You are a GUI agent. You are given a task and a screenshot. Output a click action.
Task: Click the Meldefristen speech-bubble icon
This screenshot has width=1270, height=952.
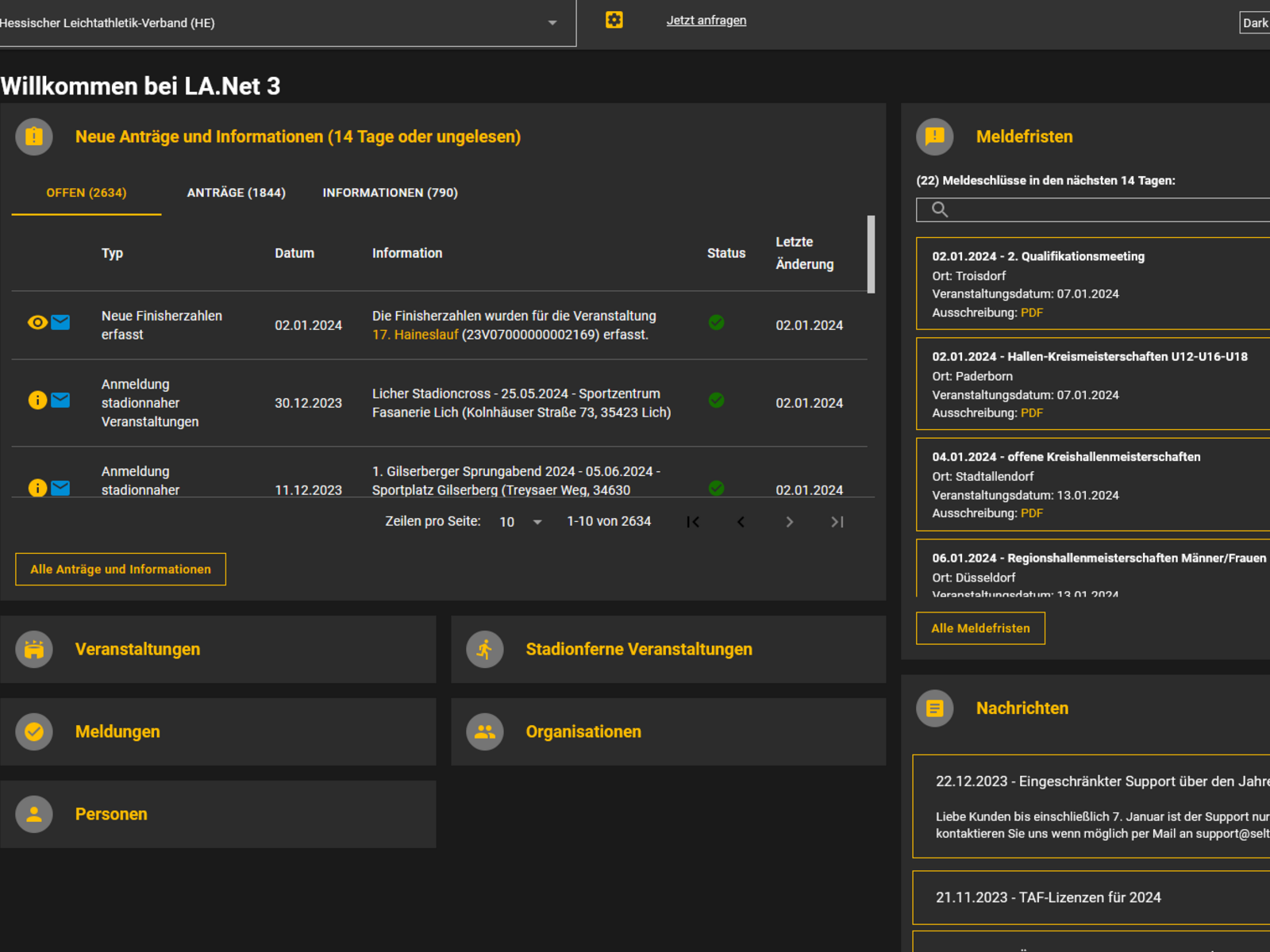pyautogui.click(x=935, y=136)
